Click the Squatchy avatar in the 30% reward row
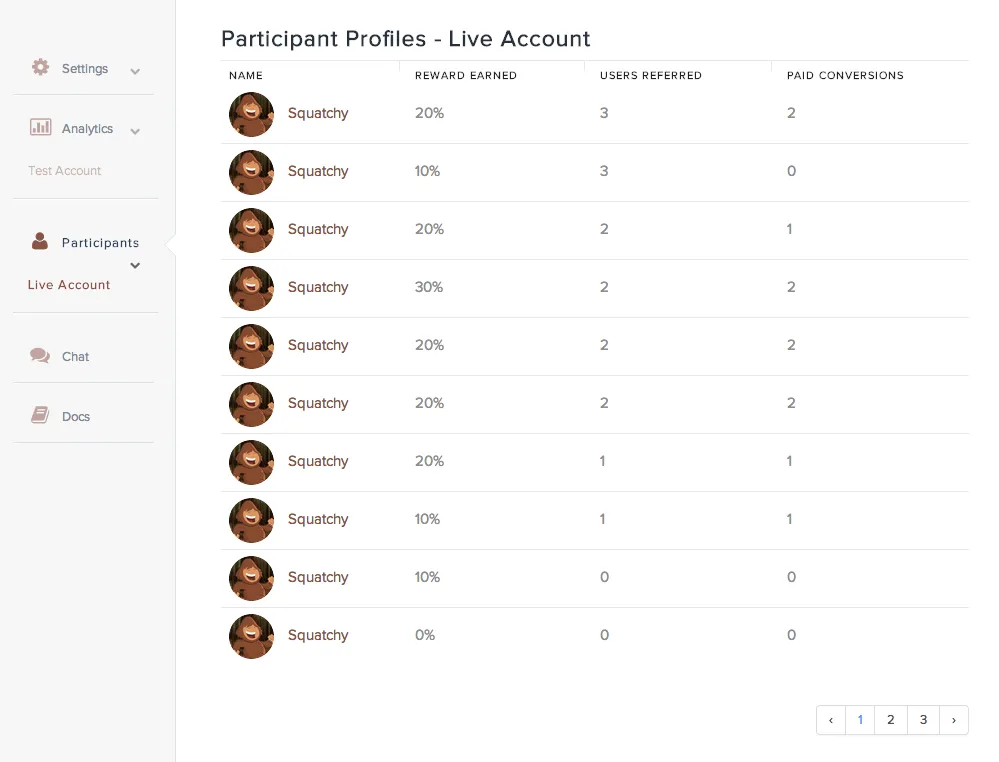 tap(252, 288)
